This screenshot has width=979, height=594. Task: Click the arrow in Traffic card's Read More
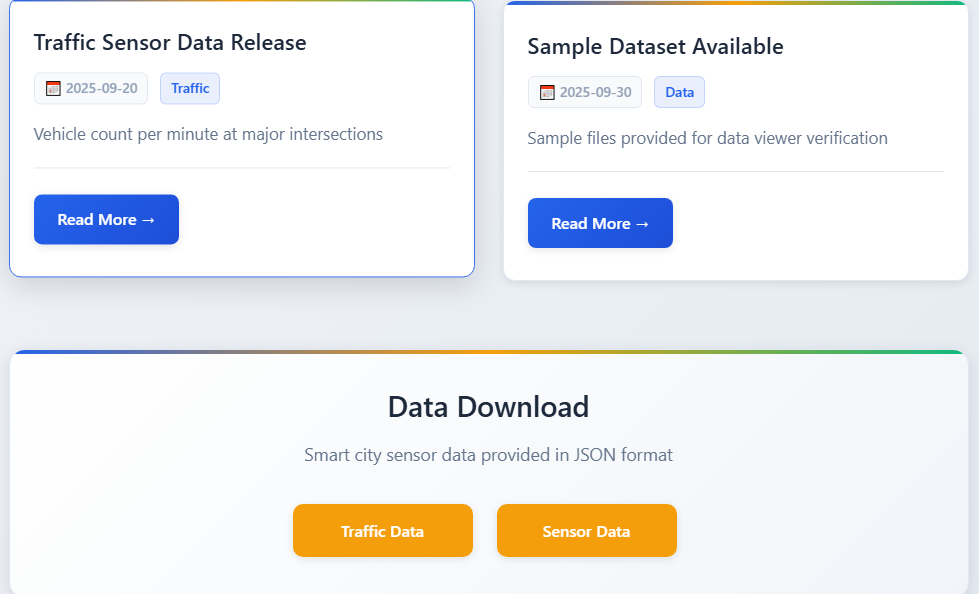148,220
